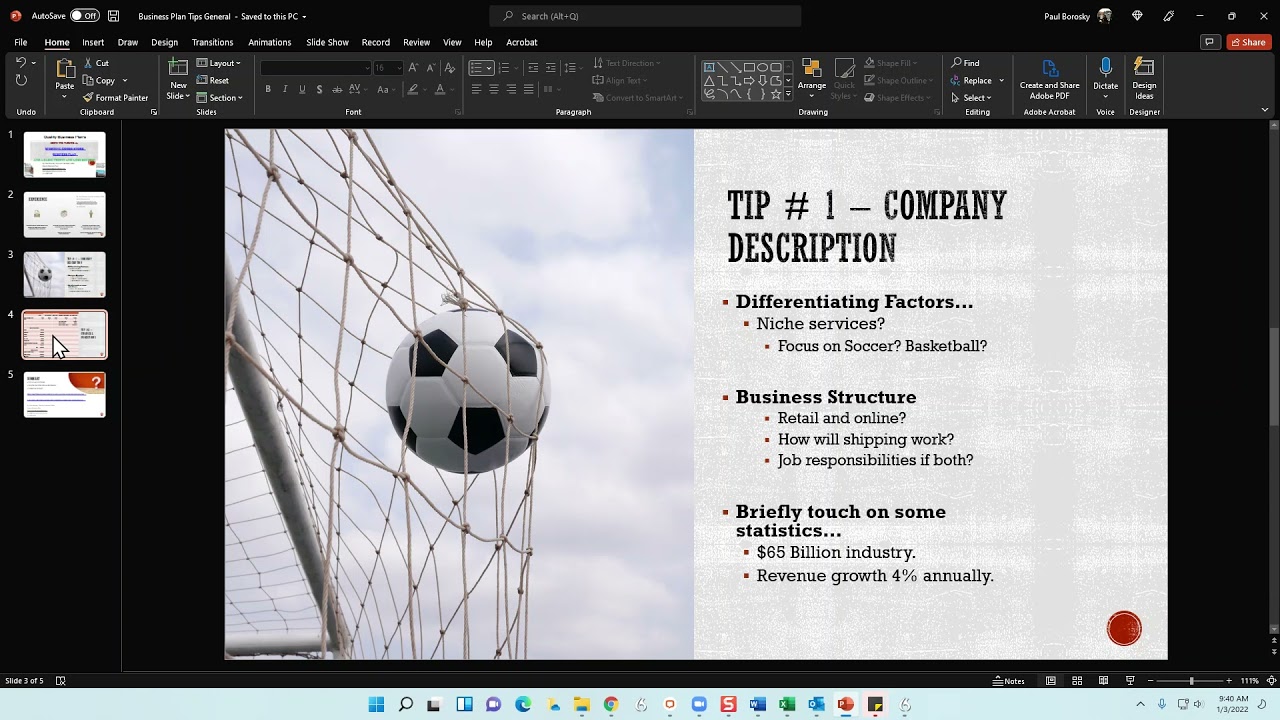1280x720 pixels.
Task: Open the Section dropdown
Action: coord(220,97)
